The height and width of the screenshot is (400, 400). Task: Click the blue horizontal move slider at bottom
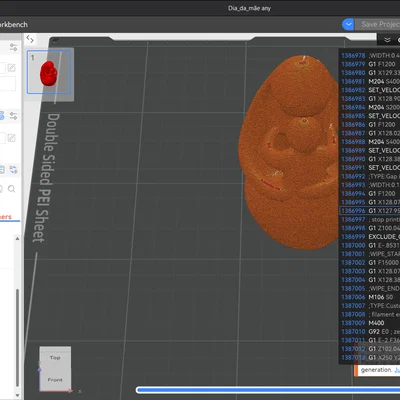pyautogui.click(x=268, y=390)
